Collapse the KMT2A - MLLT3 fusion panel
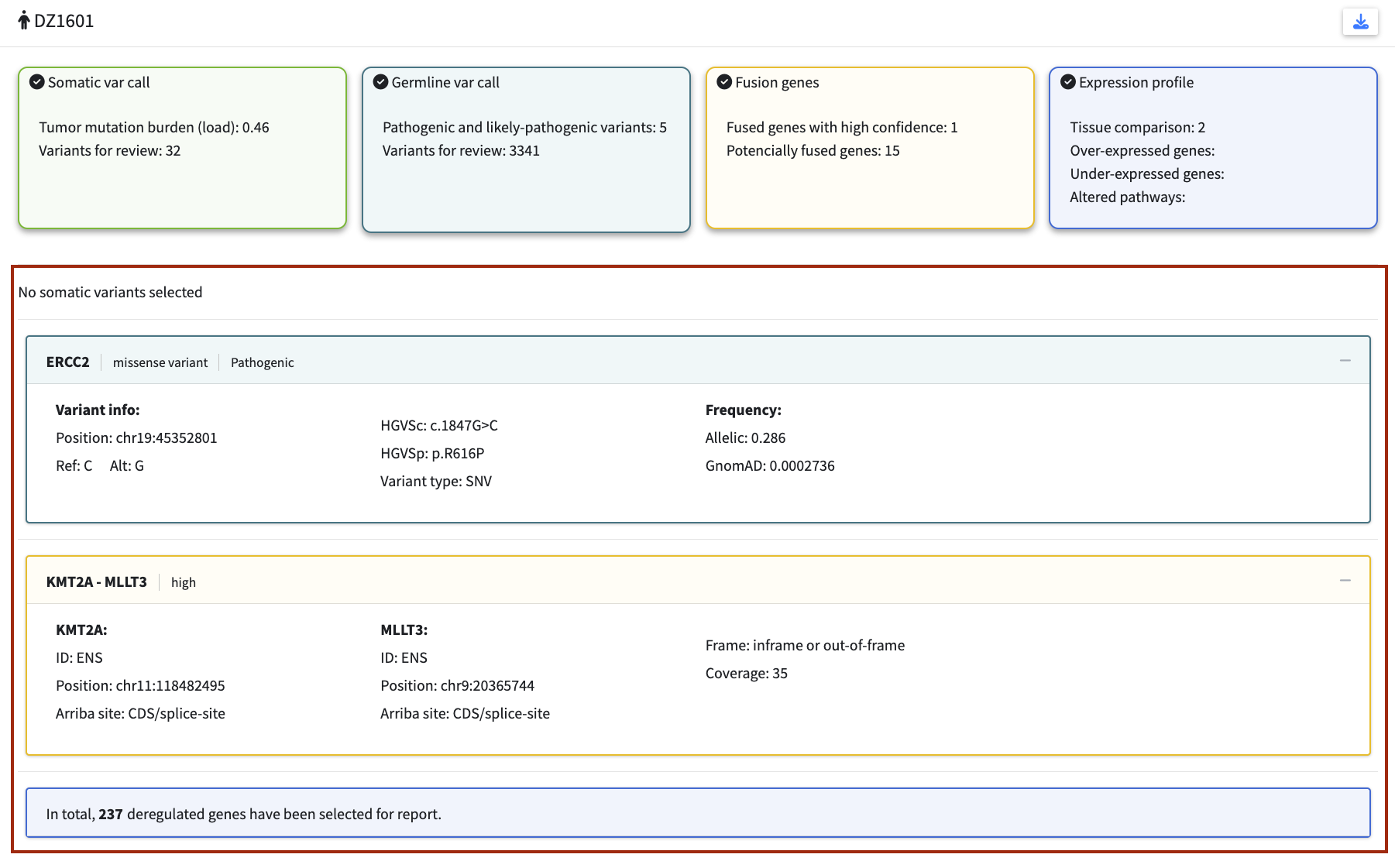 (x=1345, y=581)
